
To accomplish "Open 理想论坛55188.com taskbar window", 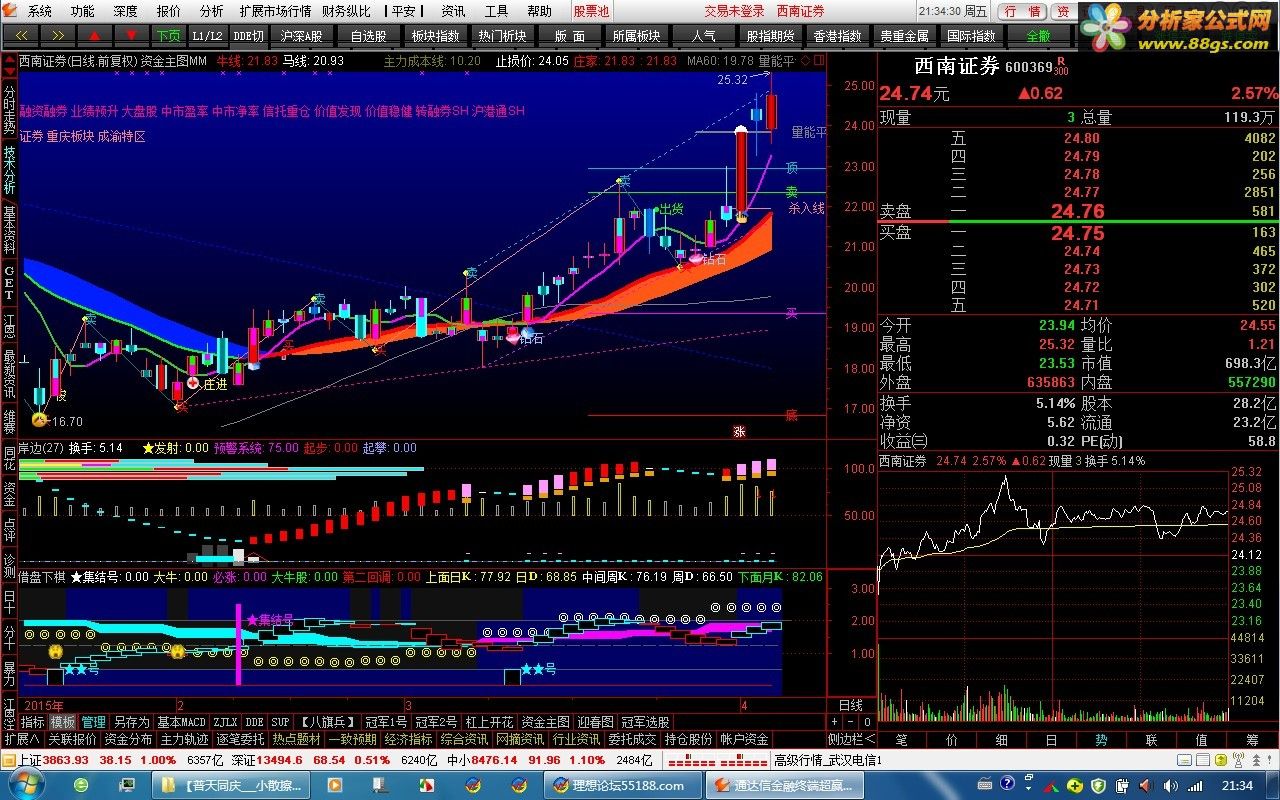I will [621, 785].
